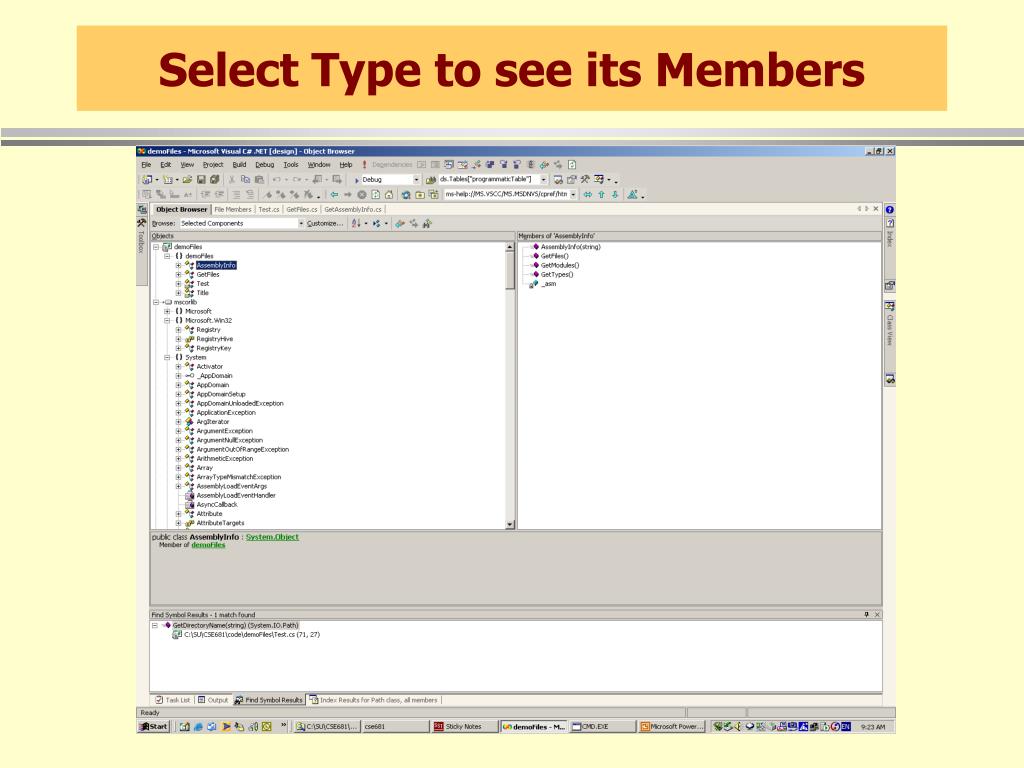1024x768 pixels.
Task: Open the Class View side tab
Action: coord(889,330)
